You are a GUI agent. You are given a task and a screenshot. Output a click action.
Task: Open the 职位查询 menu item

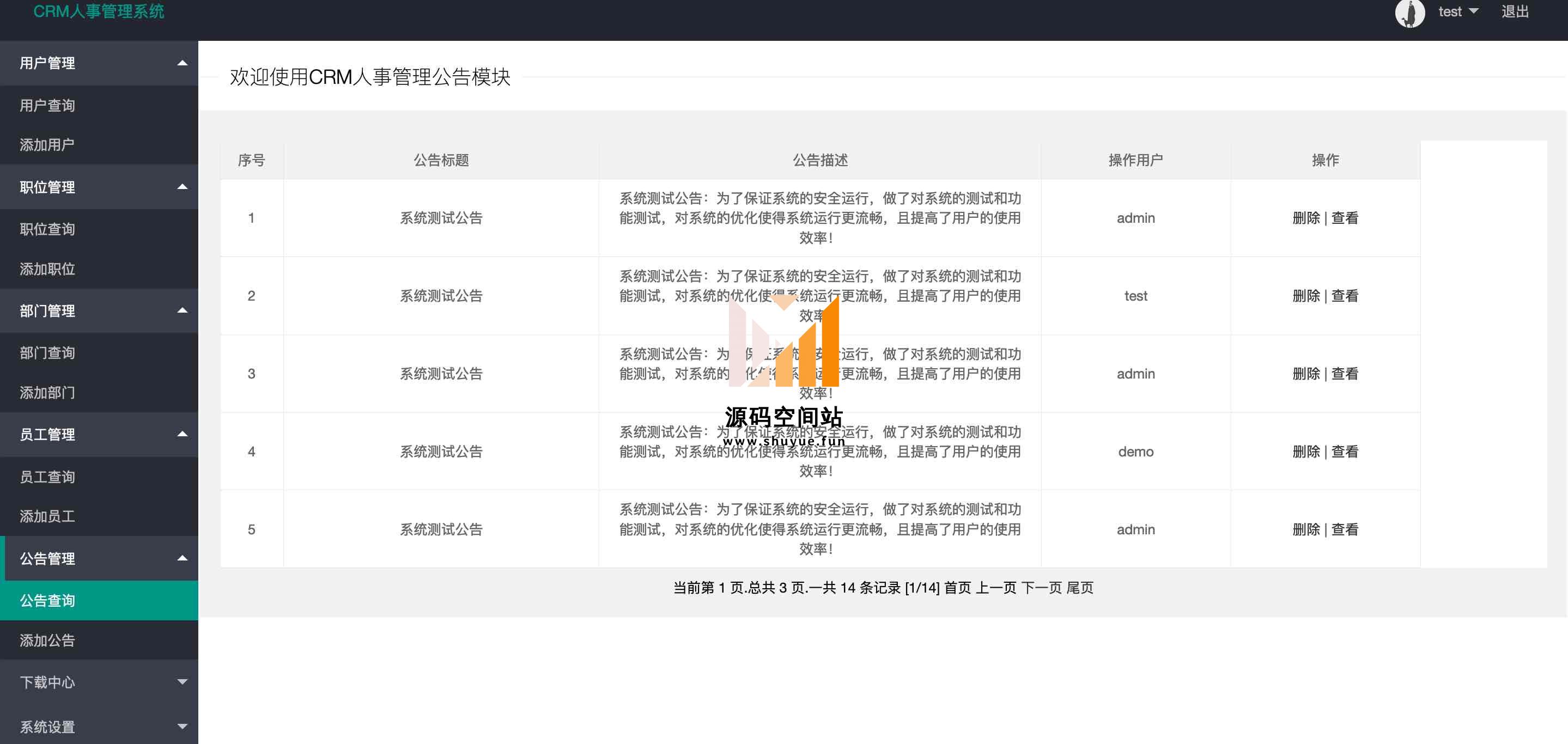point(99,229)
